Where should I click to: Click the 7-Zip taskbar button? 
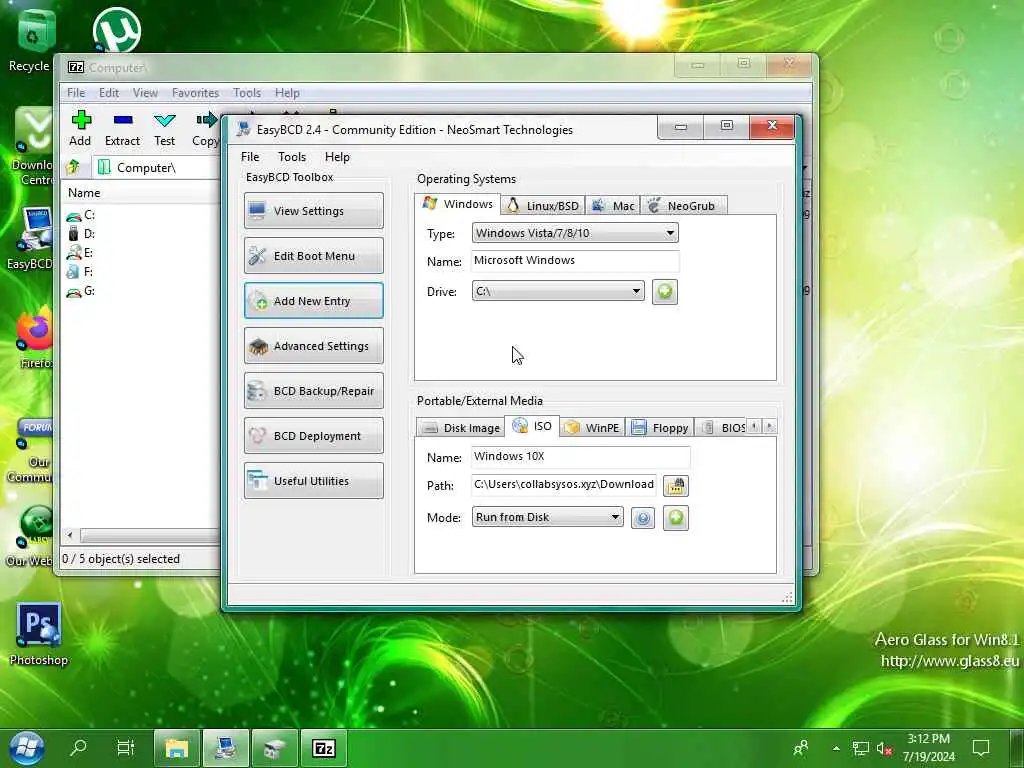[324, 748]
